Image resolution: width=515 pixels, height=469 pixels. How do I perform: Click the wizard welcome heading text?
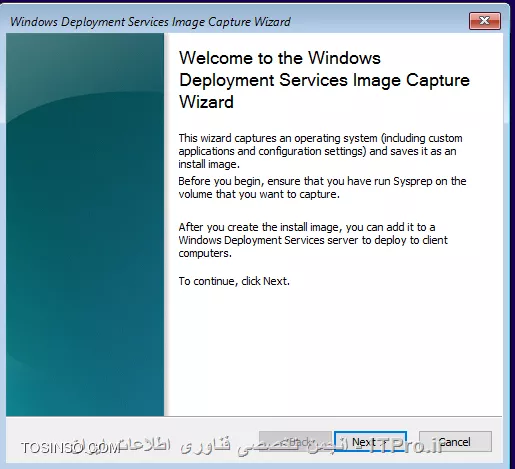tap(324, 80)
